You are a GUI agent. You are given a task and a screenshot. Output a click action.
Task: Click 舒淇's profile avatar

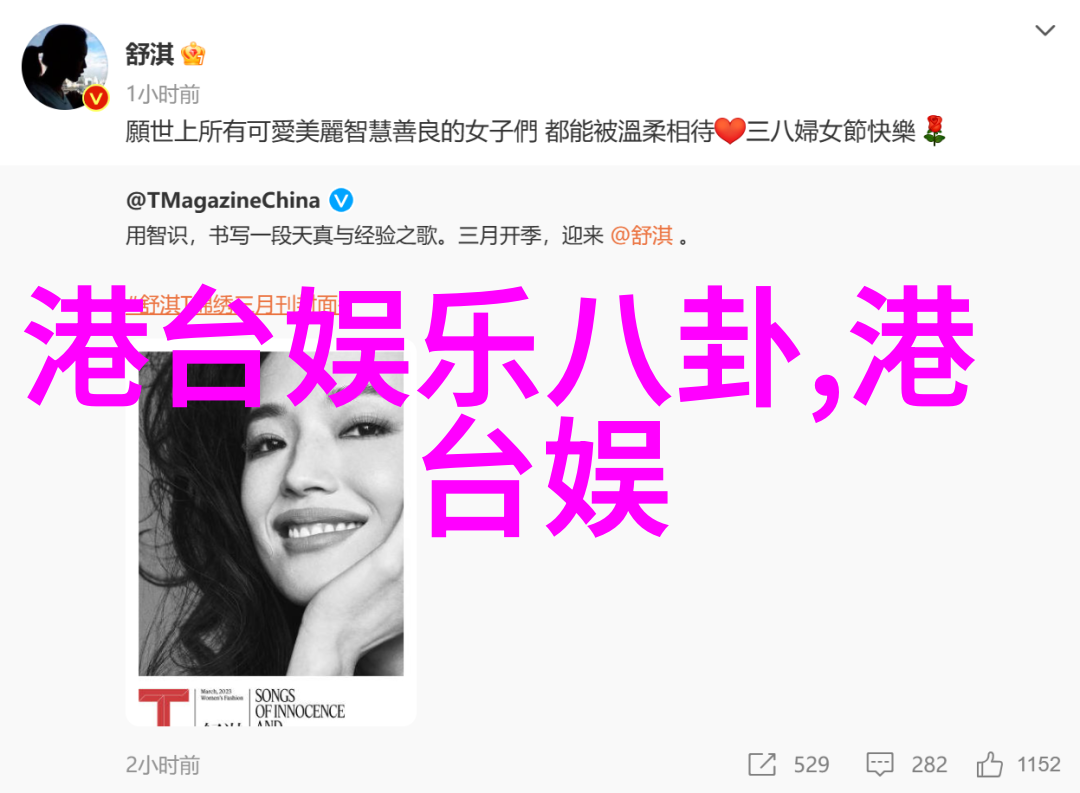65,67
